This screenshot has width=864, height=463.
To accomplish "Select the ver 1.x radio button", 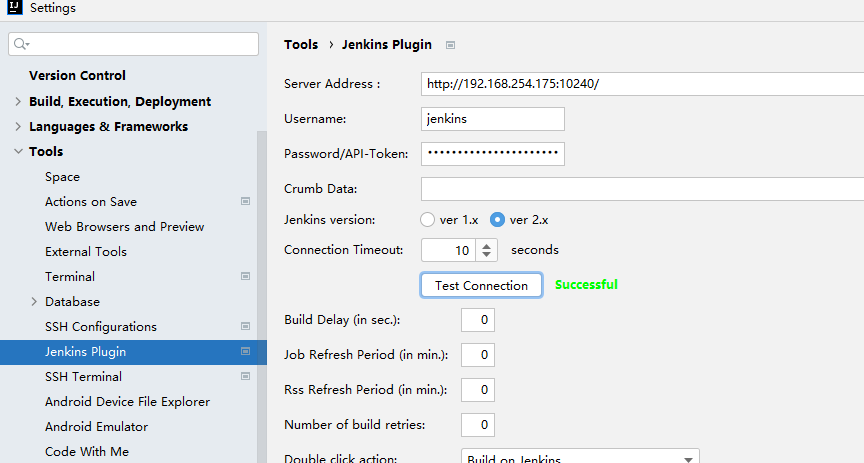I will coord(428,220).
